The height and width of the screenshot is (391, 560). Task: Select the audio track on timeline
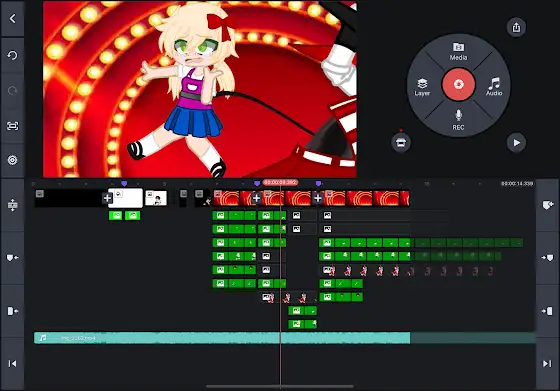click(222, 338)
